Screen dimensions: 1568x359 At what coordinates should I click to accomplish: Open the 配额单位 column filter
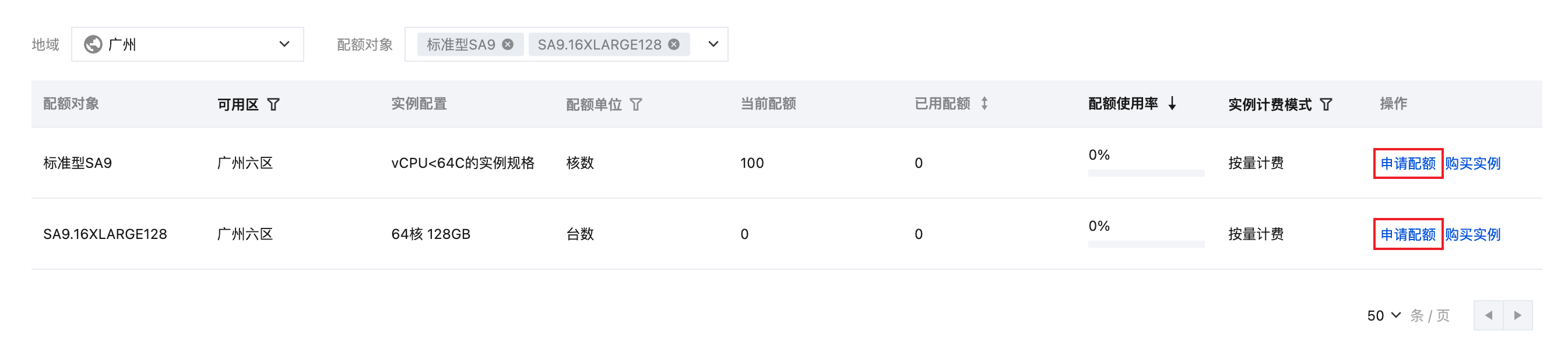pyautogui.click(x=635, y=105)
